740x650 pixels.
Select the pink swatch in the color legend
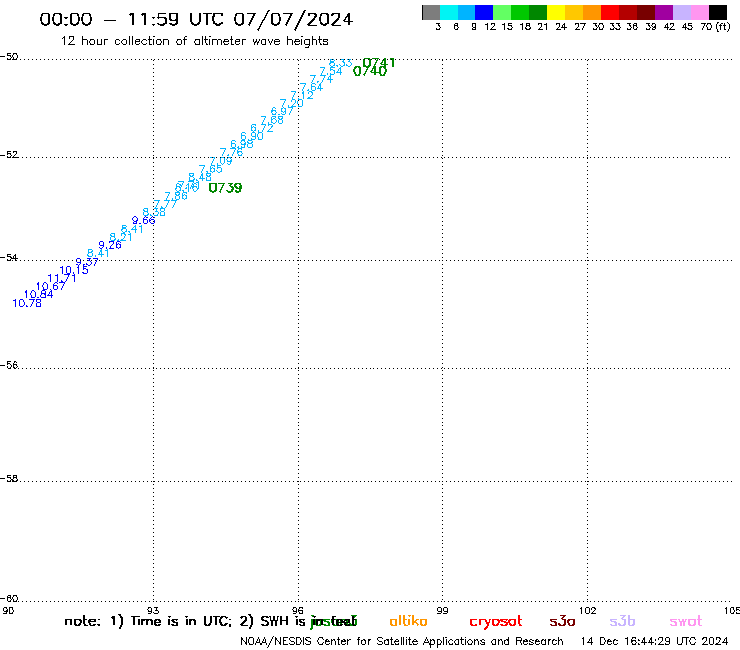(700, 12)
